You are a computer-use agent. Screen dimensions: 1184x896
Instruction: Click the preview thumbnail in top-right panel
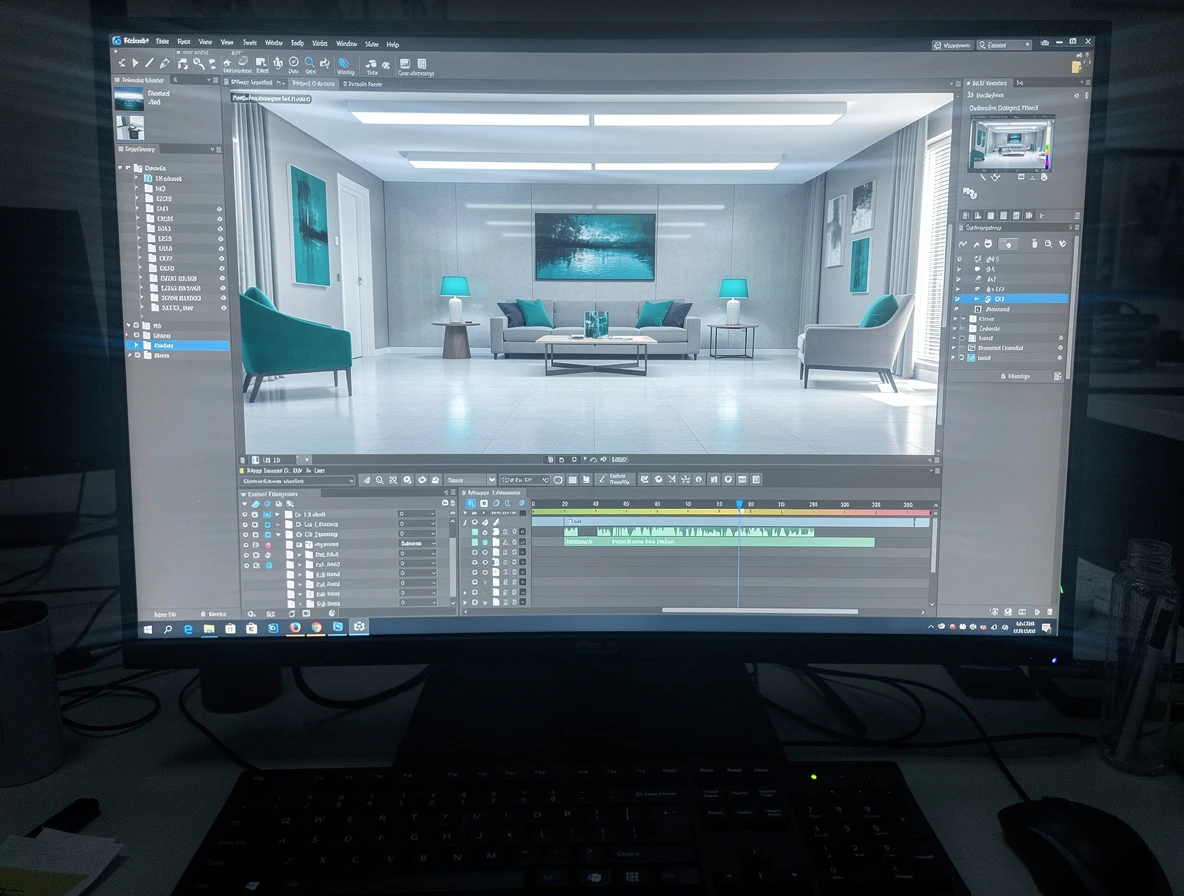click(1010, 141)
